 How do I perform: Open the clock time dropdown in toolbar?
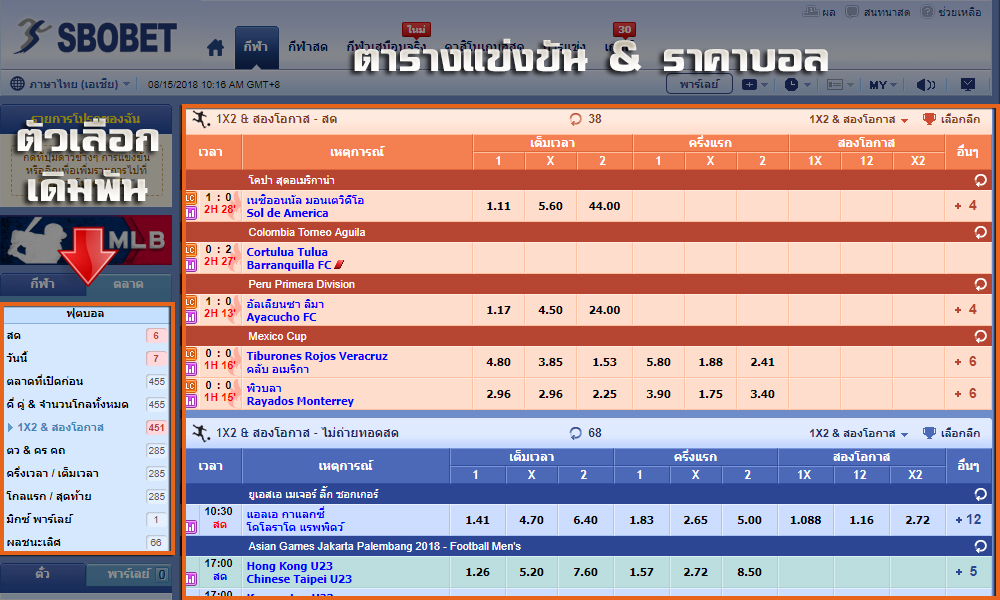pos(797,84)
